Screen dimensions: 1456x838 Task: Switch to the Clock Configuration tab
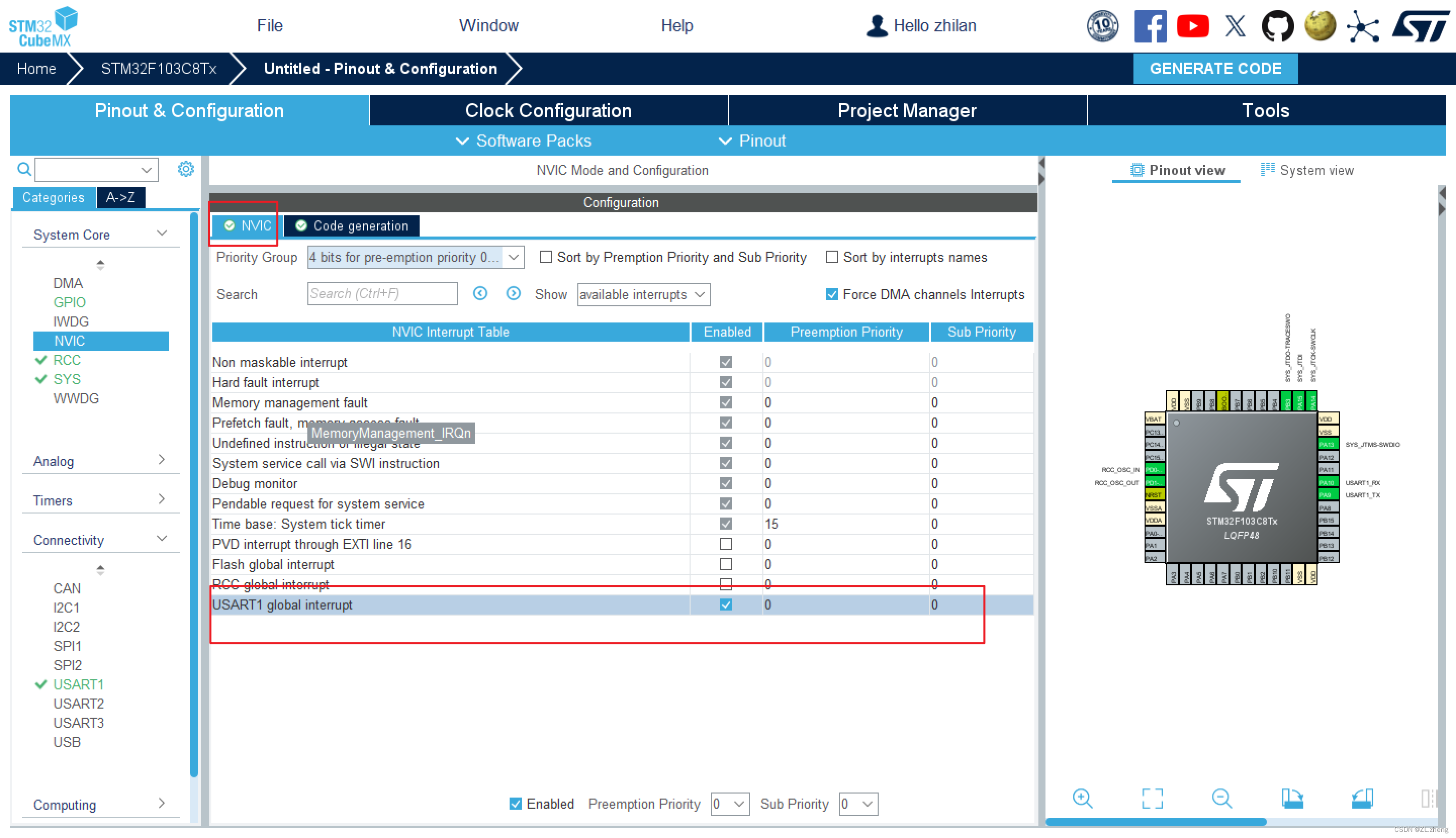click(548, 111)
